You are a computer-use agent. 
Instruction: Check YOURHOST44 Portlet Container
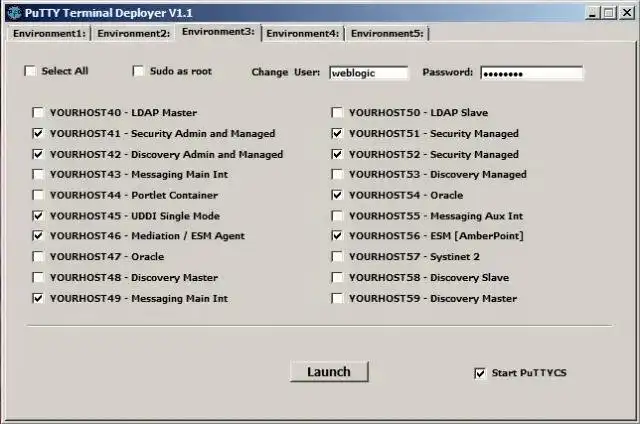coord(38,195)
